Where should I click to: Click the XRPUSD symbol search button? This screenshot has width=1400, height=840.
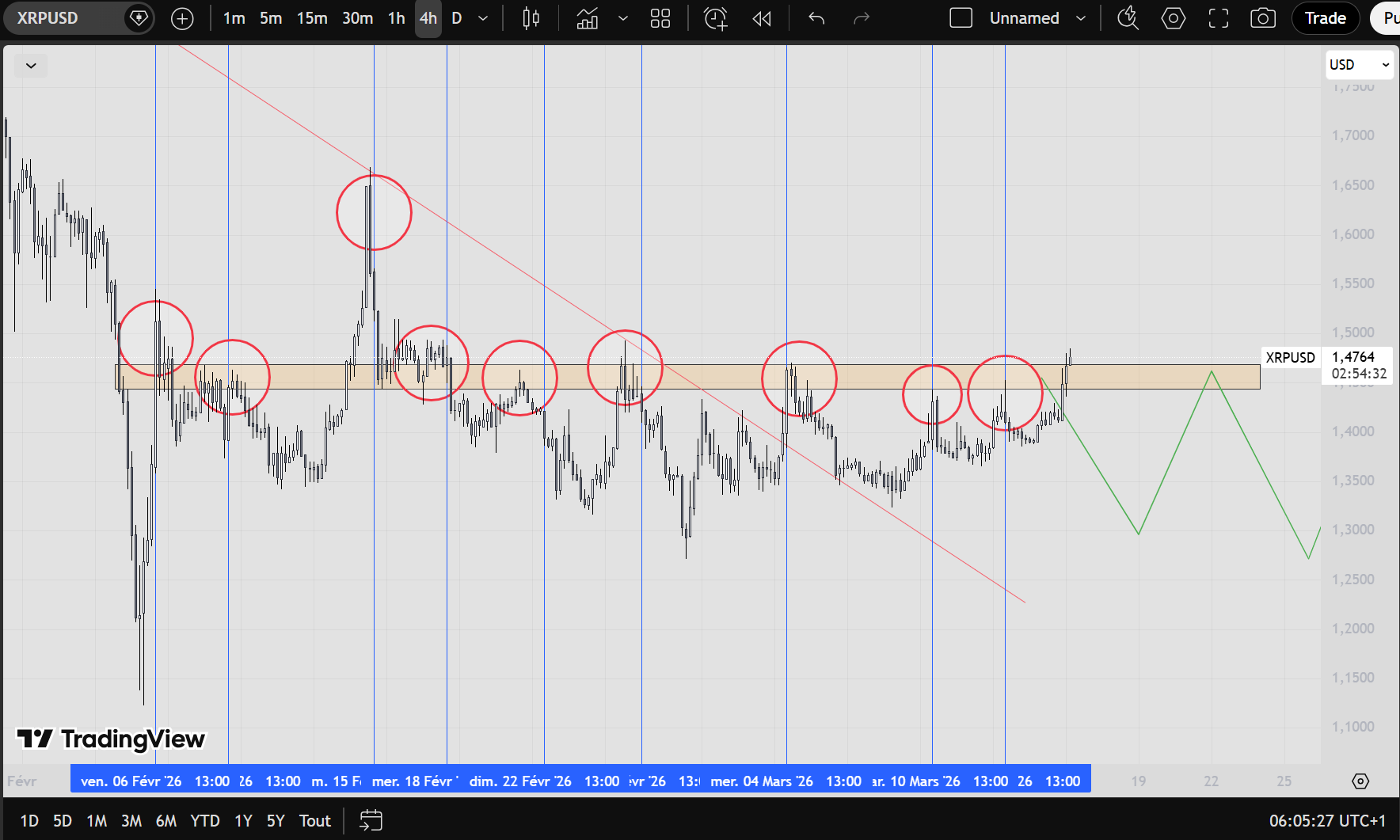(48, 18)
